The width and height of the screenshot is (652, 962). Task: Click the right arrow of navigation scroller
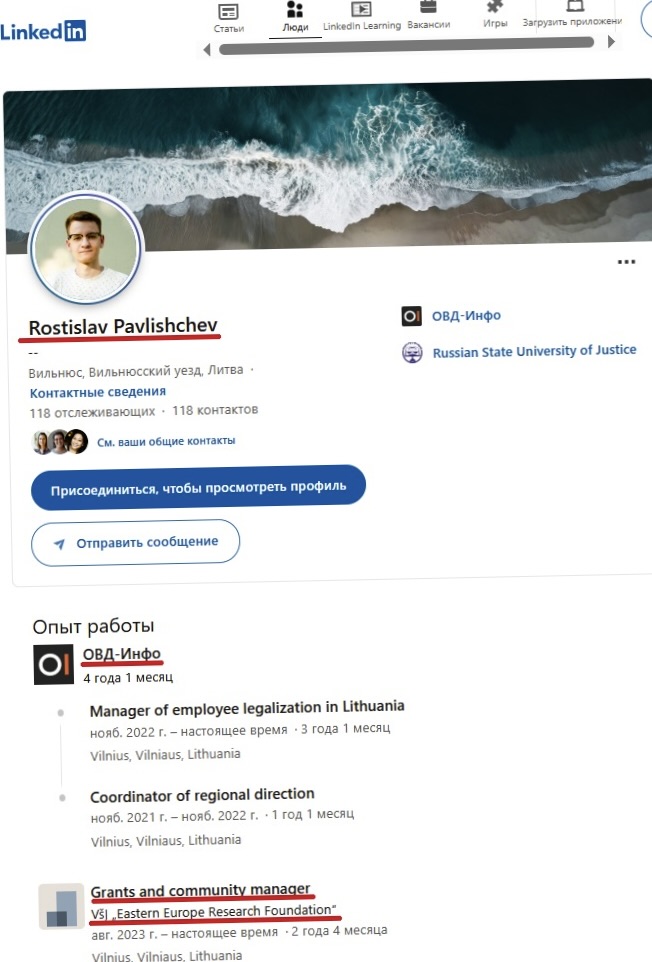click(x=611, y=42)
